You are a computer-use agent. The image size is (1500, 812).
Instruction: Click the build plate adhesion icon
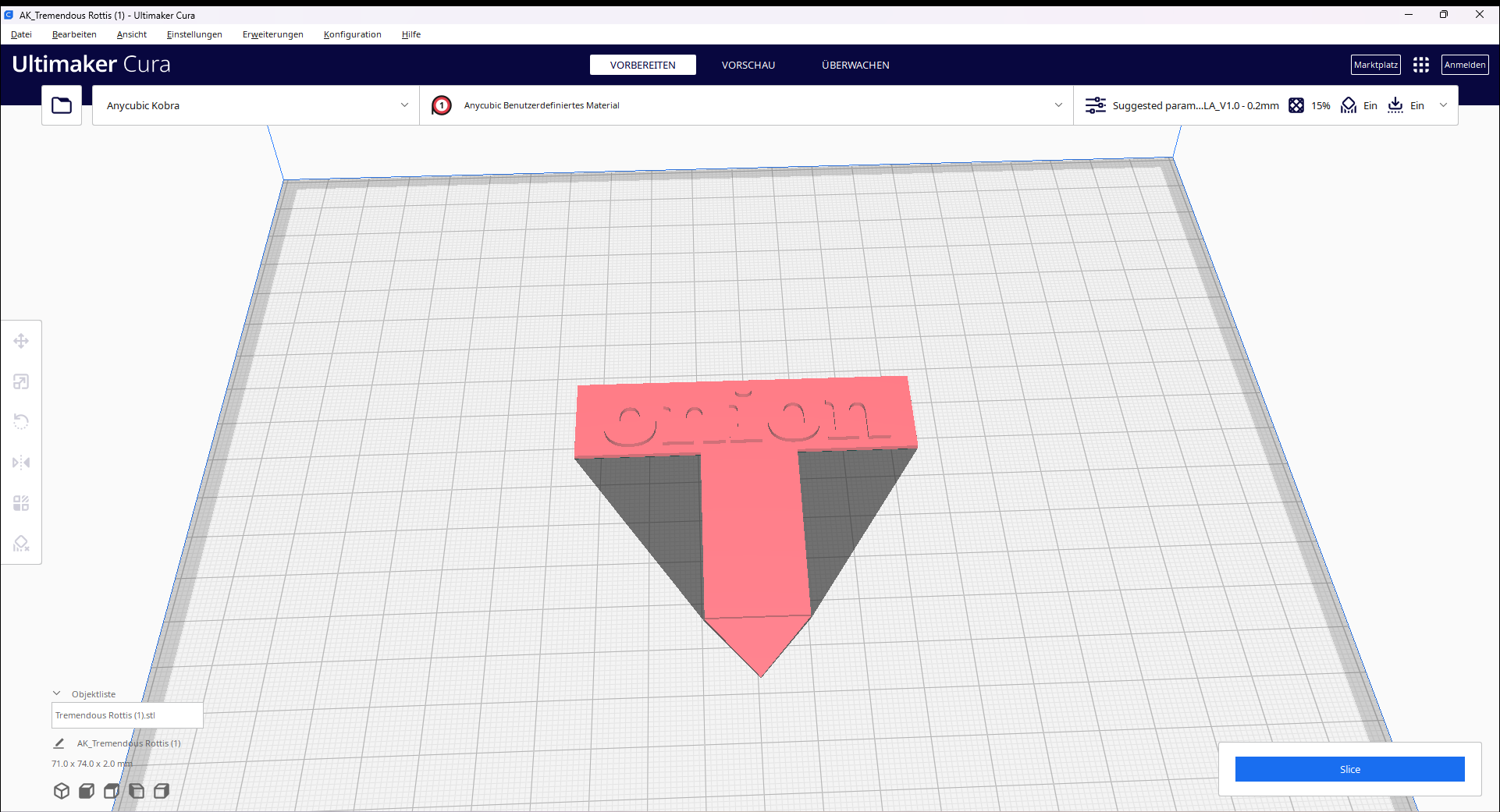(1395, 105)
